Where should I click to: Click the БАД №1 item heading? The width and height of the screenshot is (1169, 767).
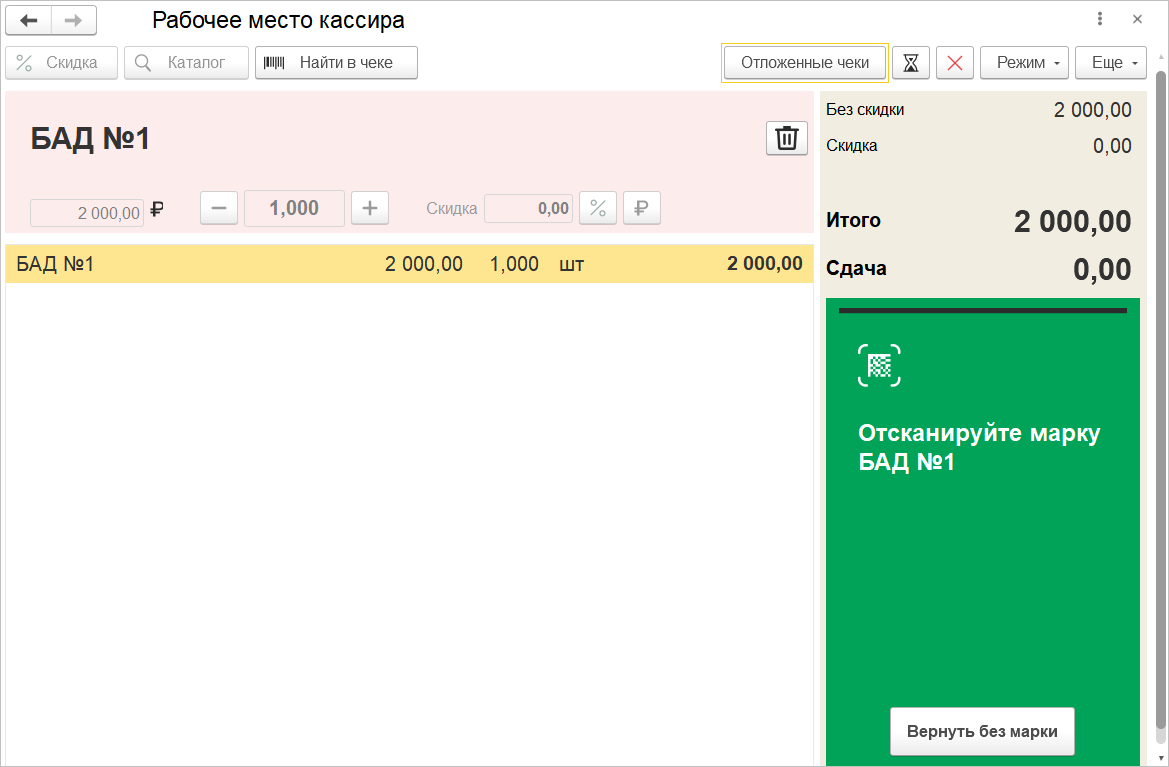(90, 139)
